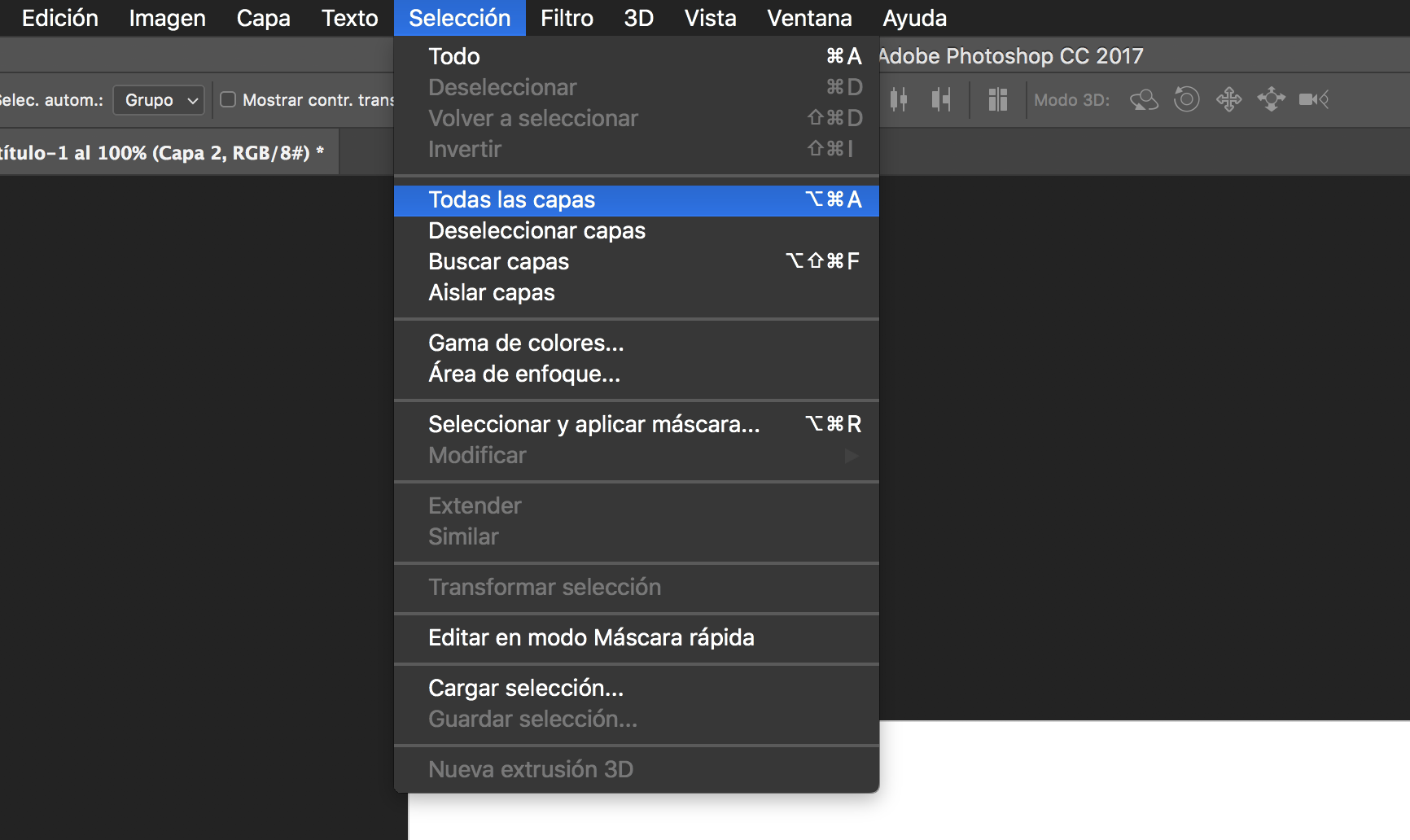1410x840 pixels.
Task: Click Cargar selección in the menu
Action: coord(526,688)
